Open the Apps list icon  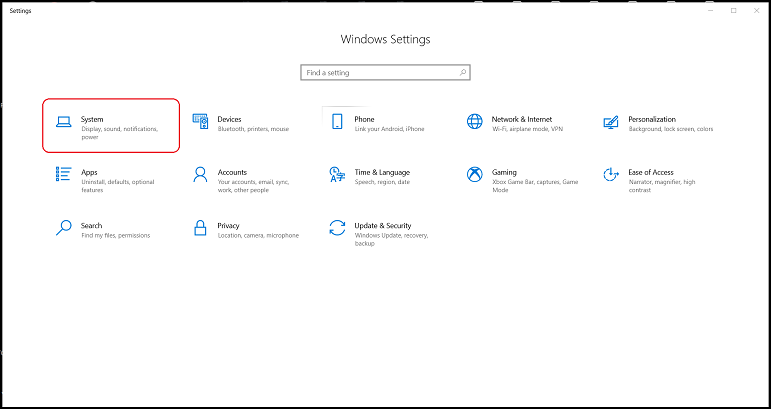tap(63, 175)
